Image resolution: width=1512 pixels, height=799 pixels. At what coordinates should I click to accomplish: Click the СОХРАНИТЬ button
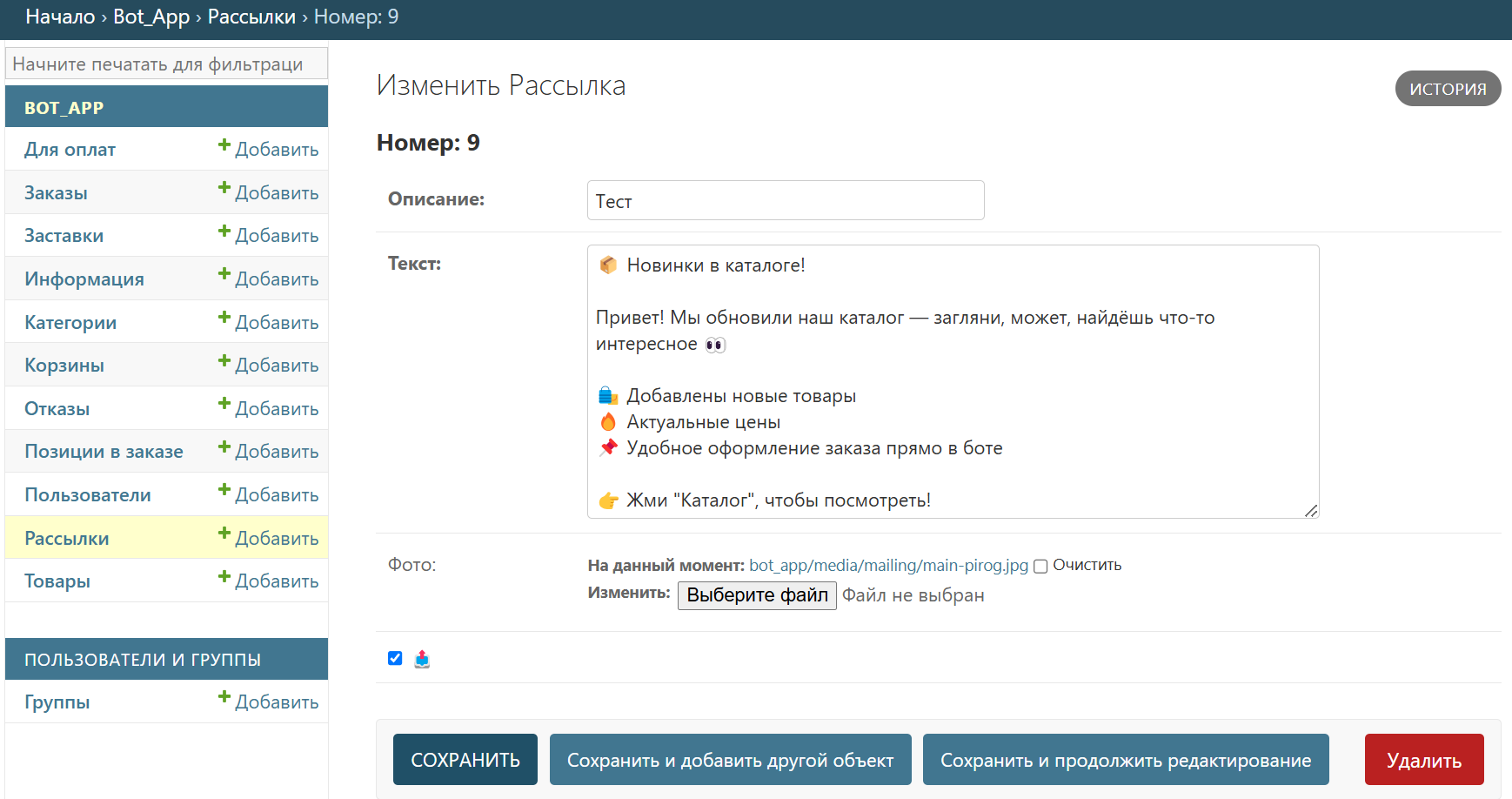pyautogui.click(x=465, y=760)
